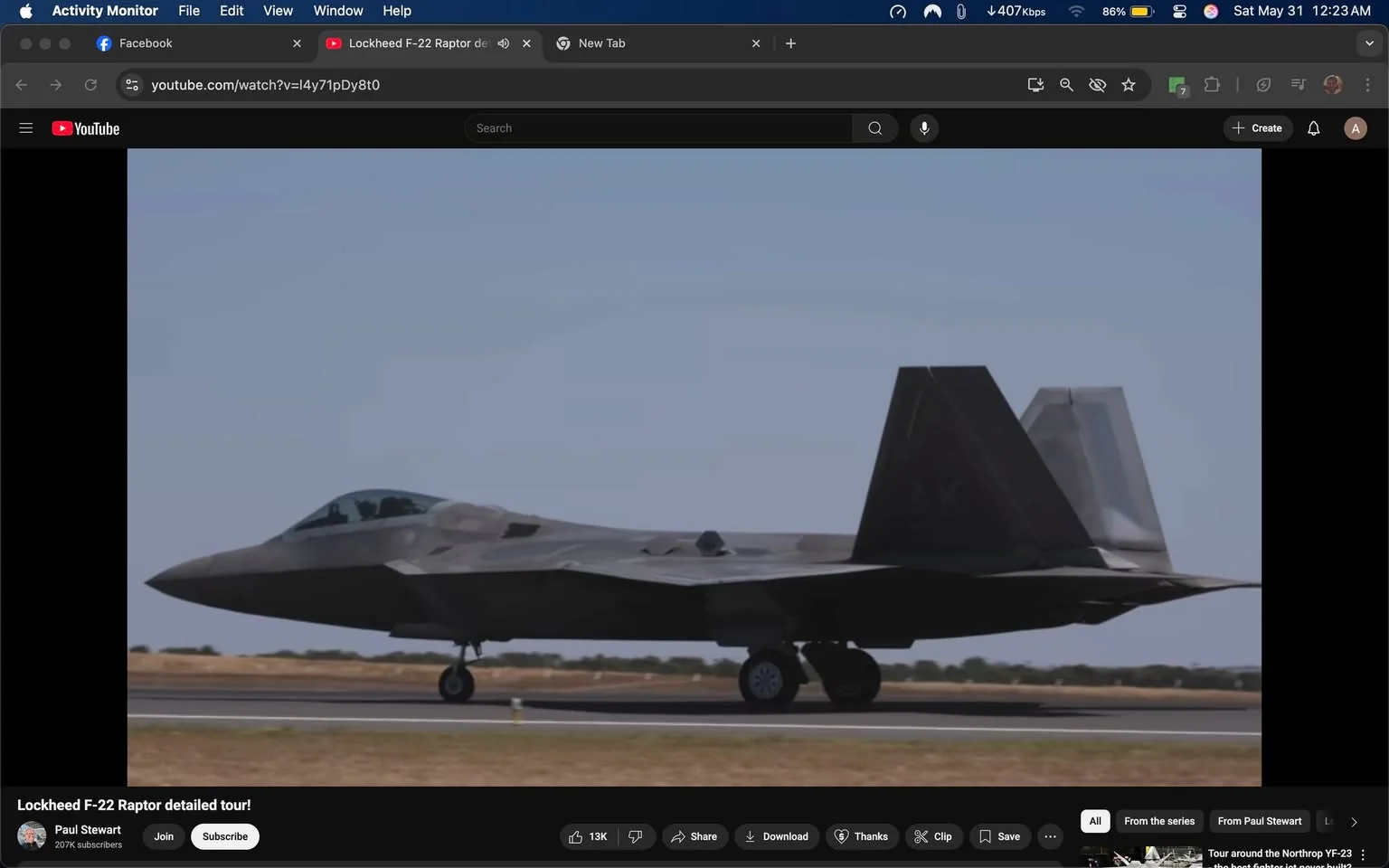The width and height of the screenshot is (1389, 868).
Task: Select the From Paul Stewart chip
Action: [1260, 821]
